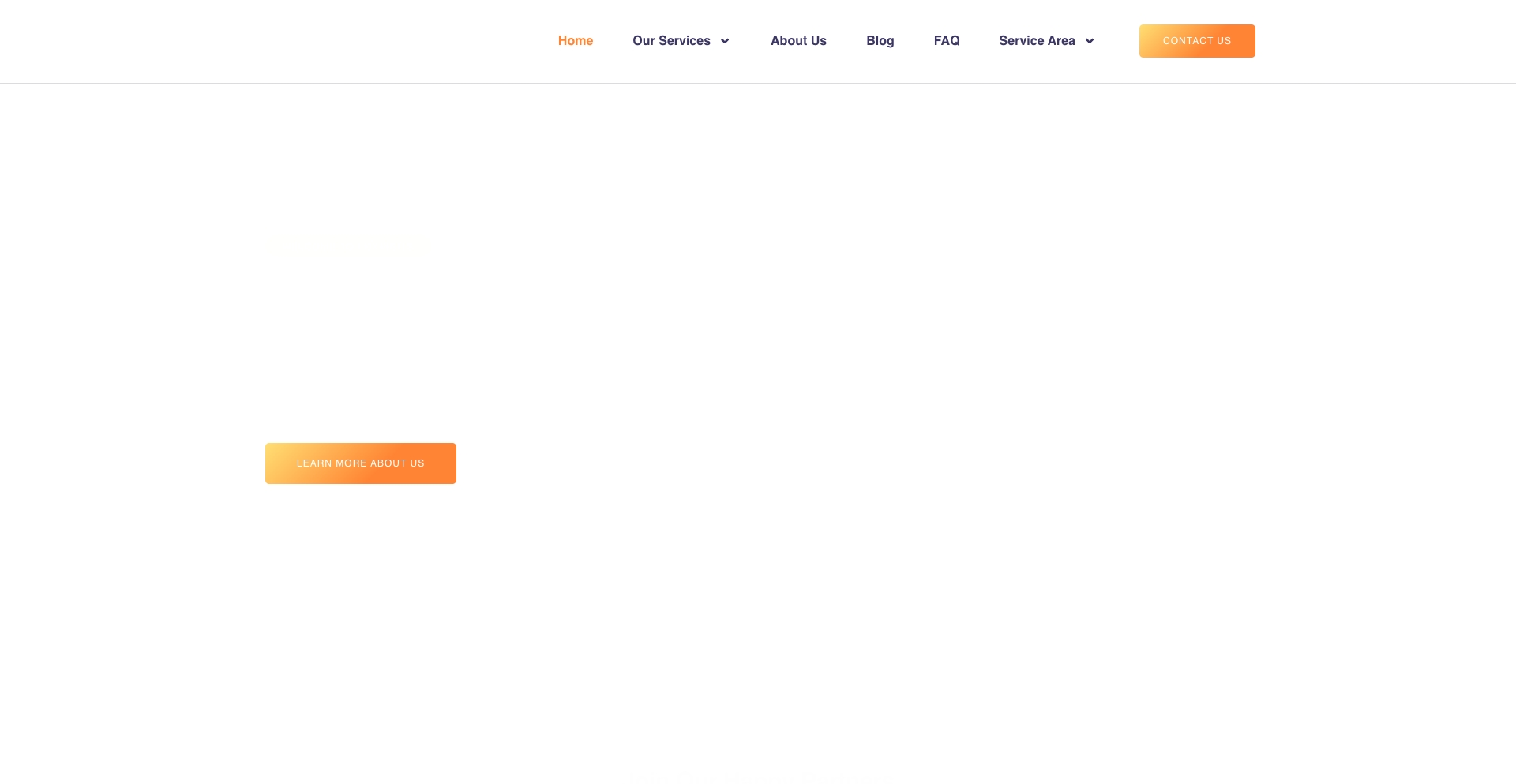Click the hero heading area above the button
The height and width of the screenshot is (784, 1516).
[347, 245]
